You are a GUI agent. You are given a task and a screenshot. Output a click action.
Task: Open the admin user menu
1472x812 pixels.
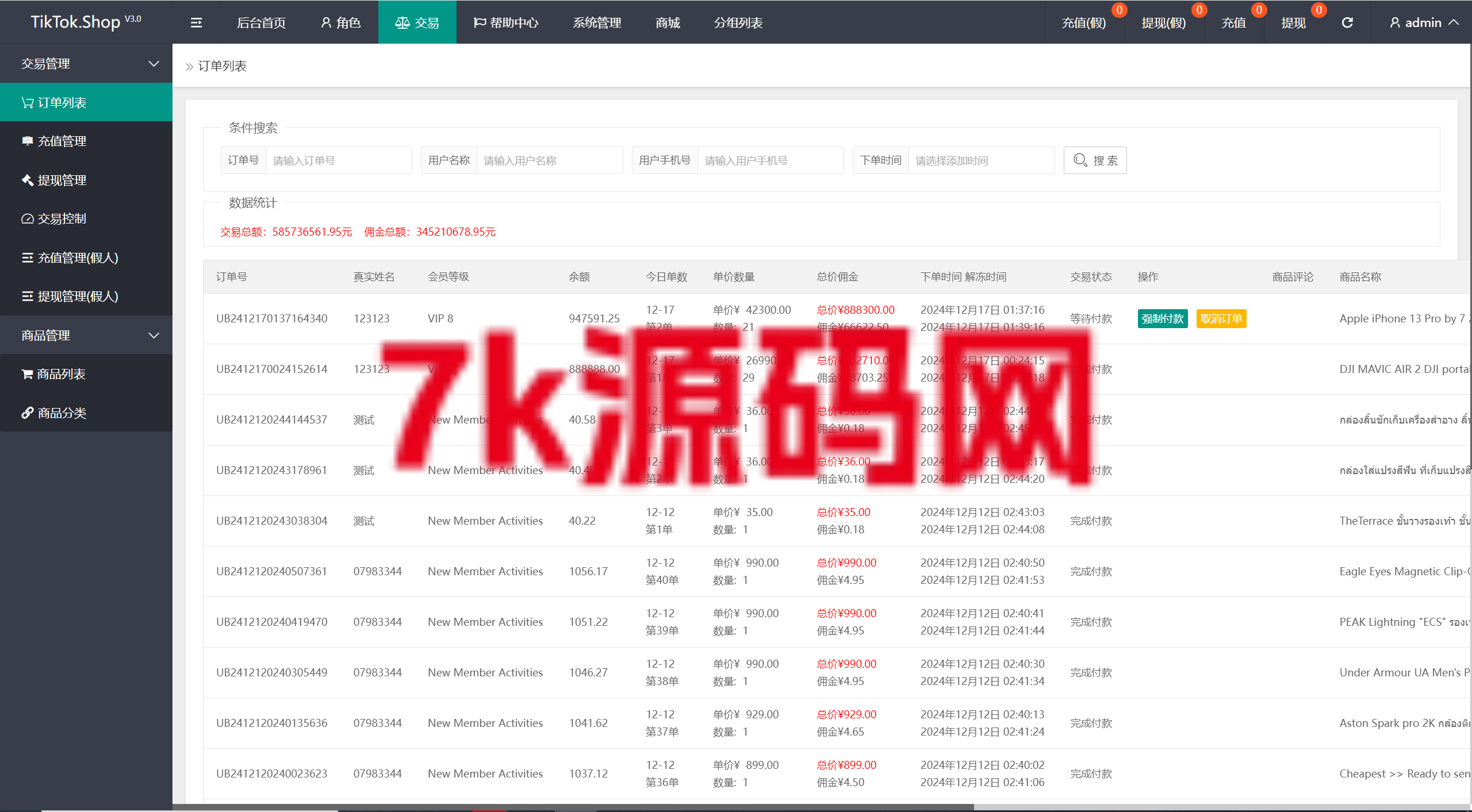pos(1424,22)
